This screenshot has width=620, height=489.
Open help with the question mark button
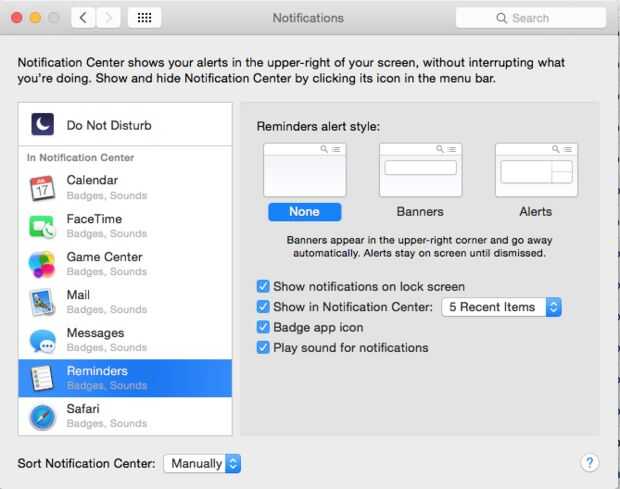590,463
